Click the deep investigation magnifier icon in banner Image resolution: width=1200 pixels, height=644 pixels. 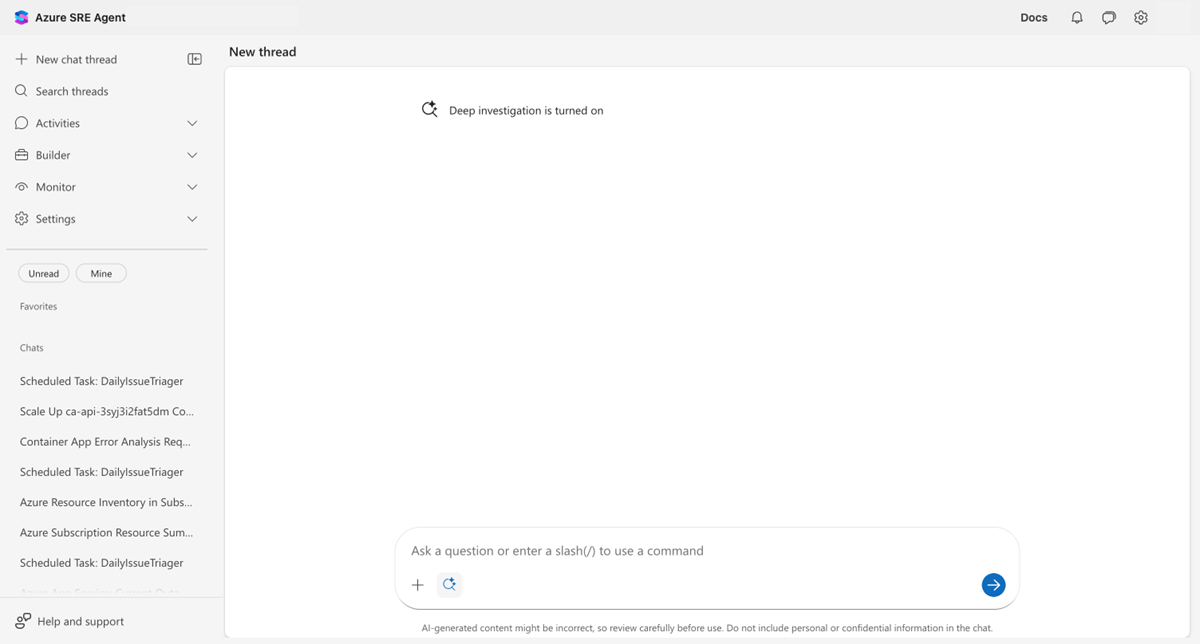429,110
